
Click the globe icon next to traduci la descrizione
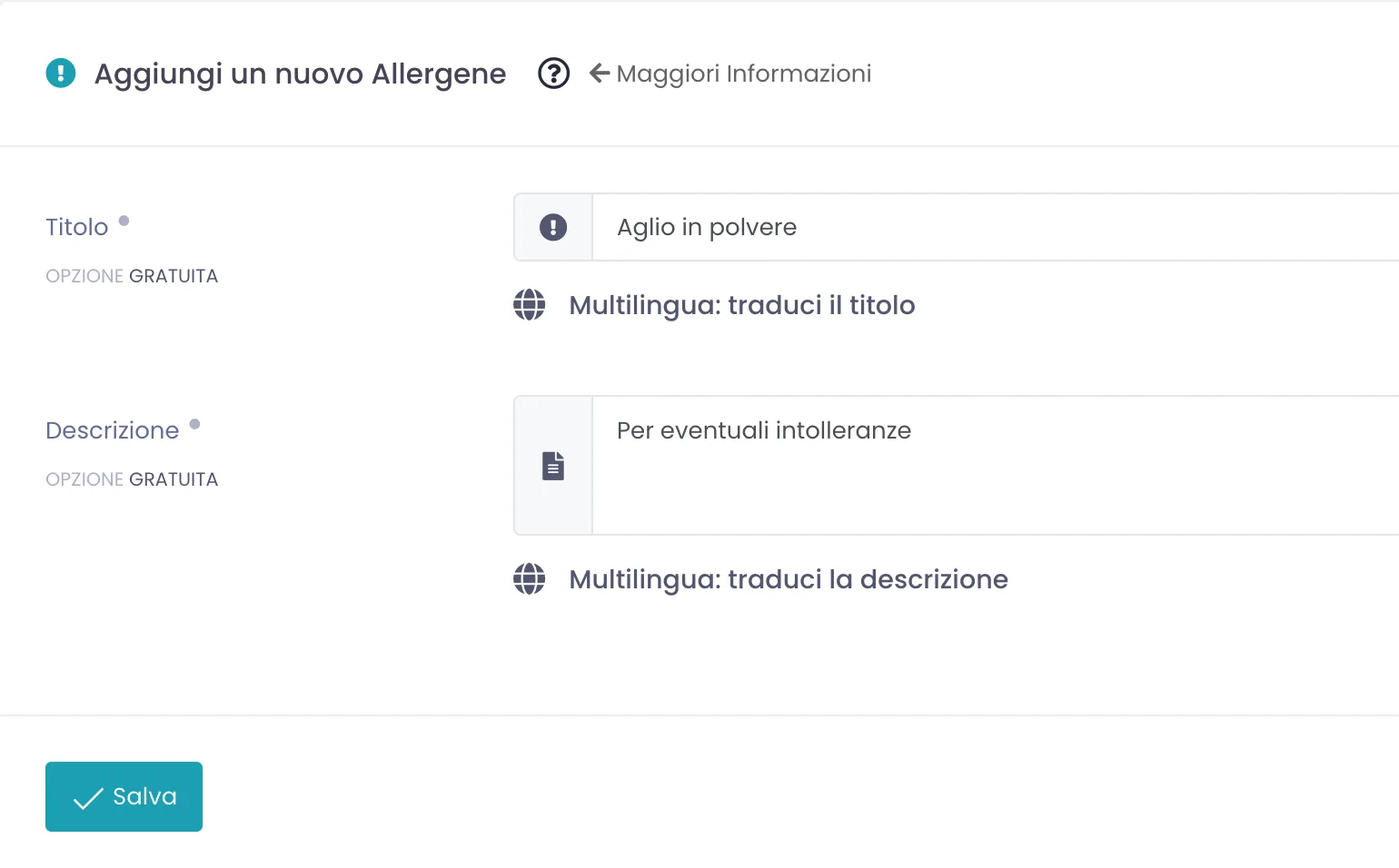(x=530, y=579)
